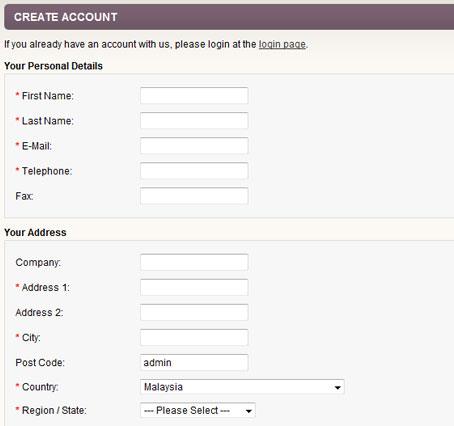Open the Country dropdown showing Malaysia
The width and height of the screenshot is (454, 426).
(242, 387)
